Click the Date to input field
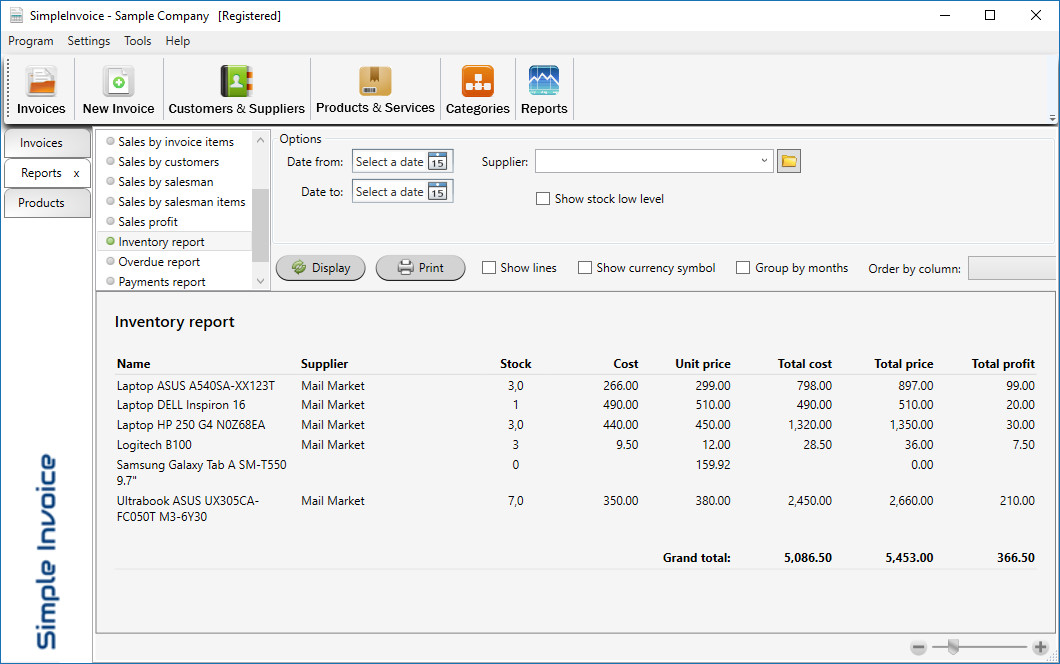The width and height of the screenshot is (1060, 664). tap(389, 191)
